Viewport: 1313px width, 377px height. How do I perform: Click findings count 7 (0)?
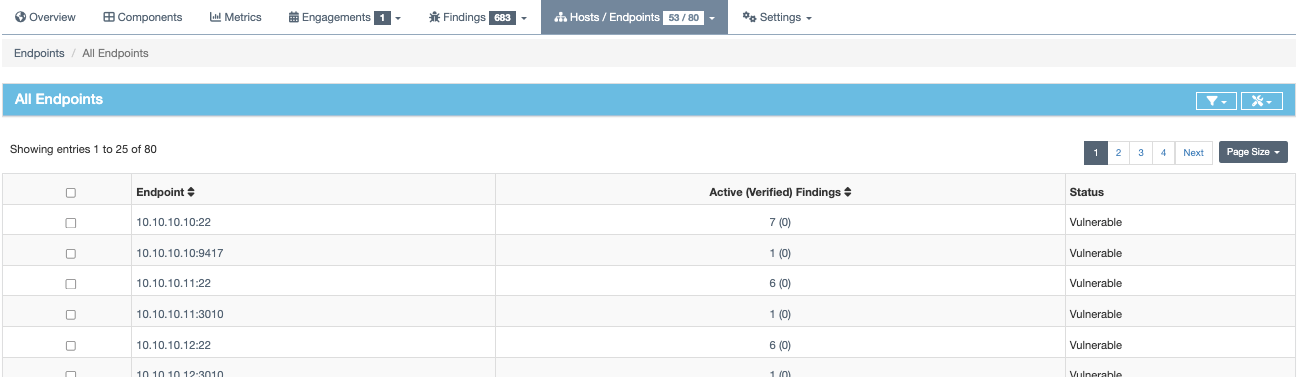(x=780, y=222)
